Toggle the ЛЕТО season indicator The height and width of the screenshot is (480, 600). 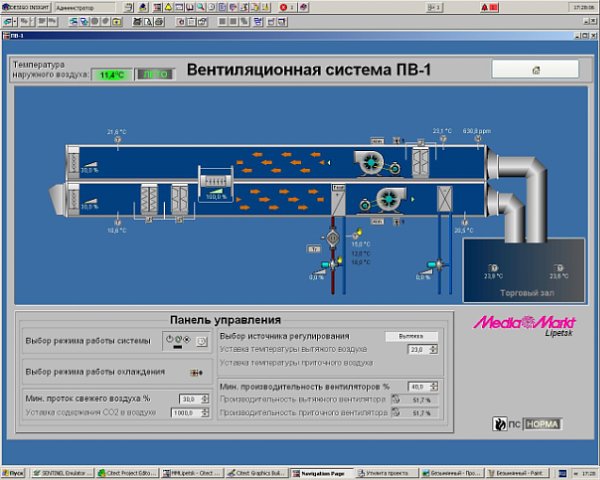(154, 74)
